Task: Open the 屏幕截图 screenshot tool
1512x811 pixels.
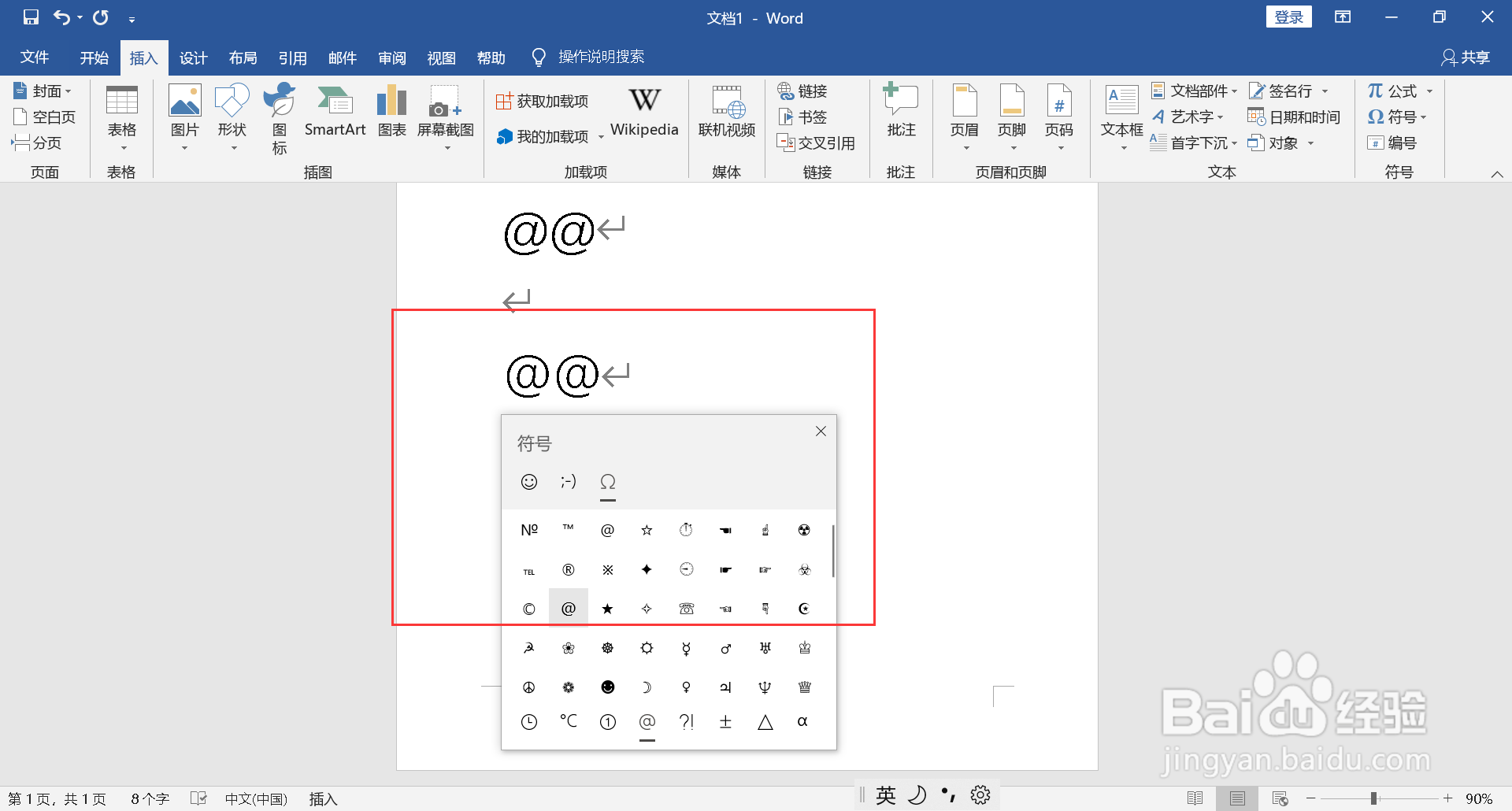Action: click(446, 118)
